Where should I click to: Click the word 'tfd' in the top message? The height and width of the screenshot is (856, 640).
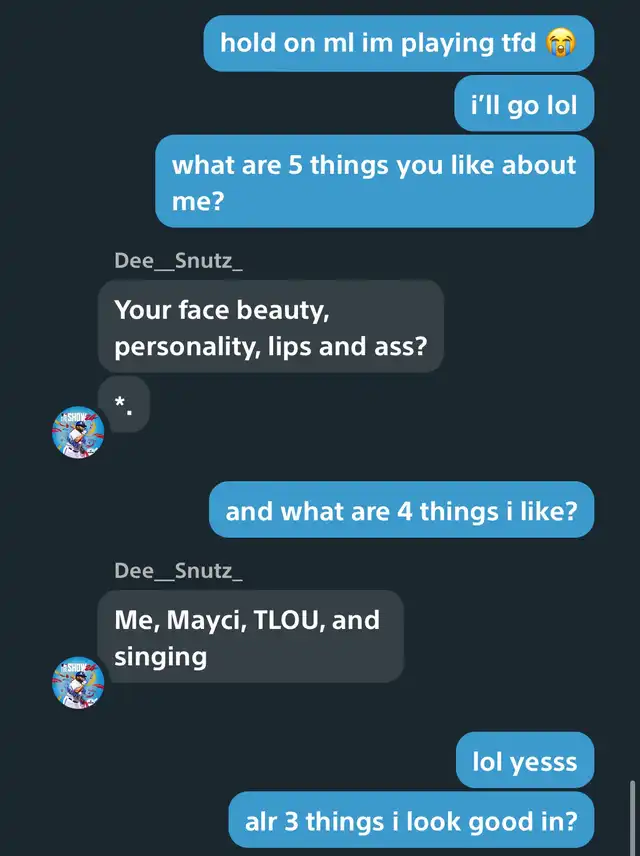click(x=516, y=43)
